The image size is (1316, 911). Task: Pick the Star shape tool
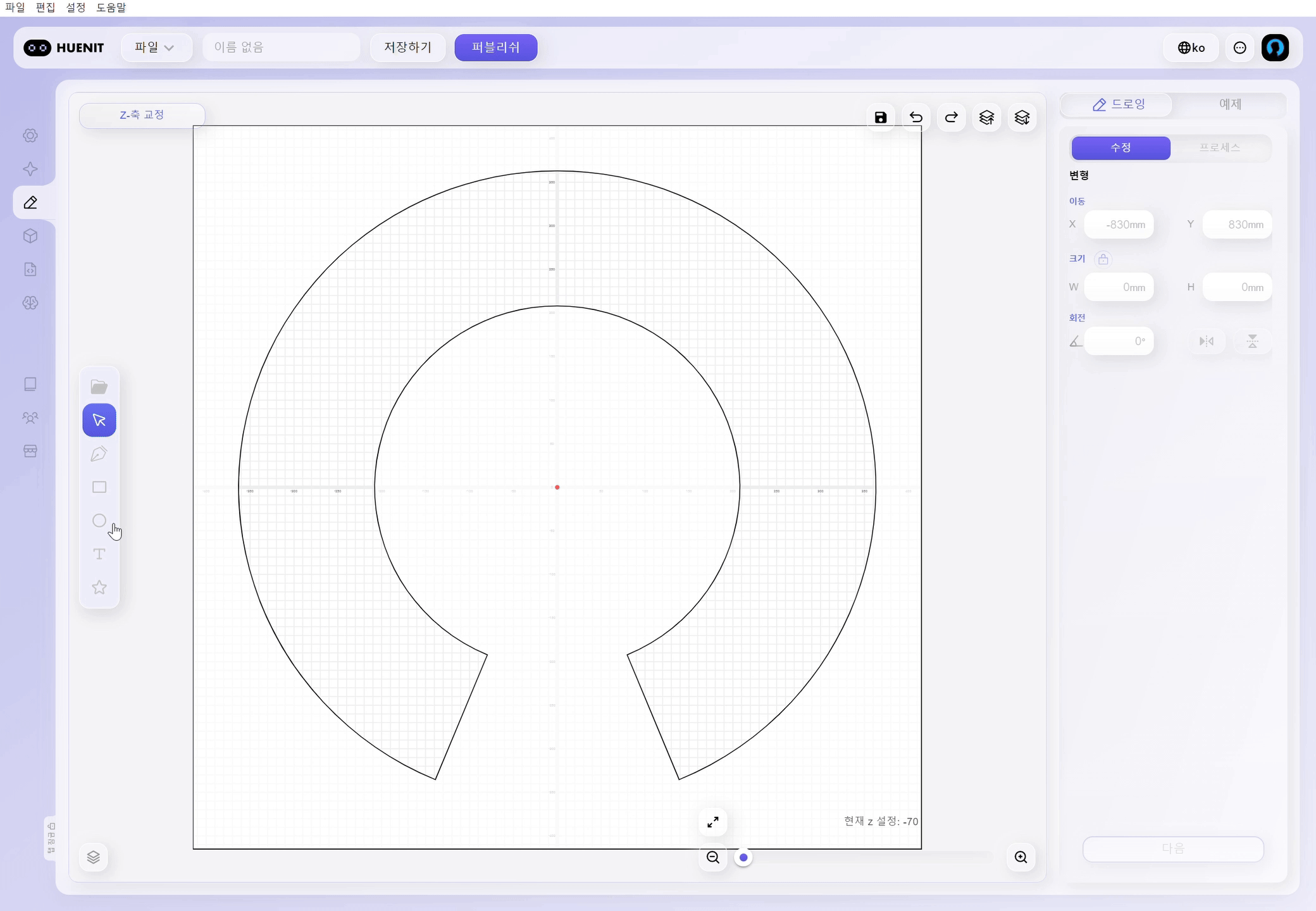tap(99, 588)
